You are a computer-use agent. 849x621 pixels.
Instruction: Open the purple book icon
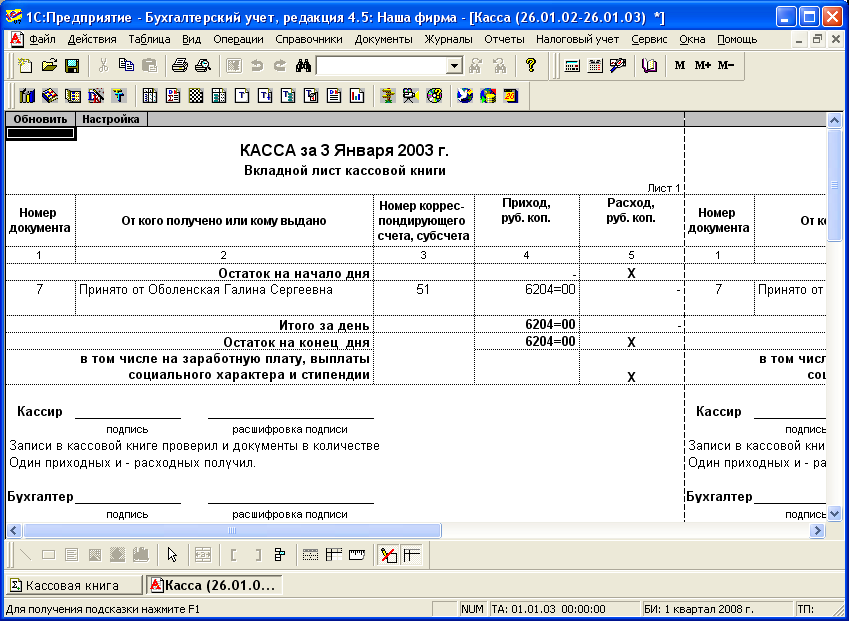coord(649,66)
